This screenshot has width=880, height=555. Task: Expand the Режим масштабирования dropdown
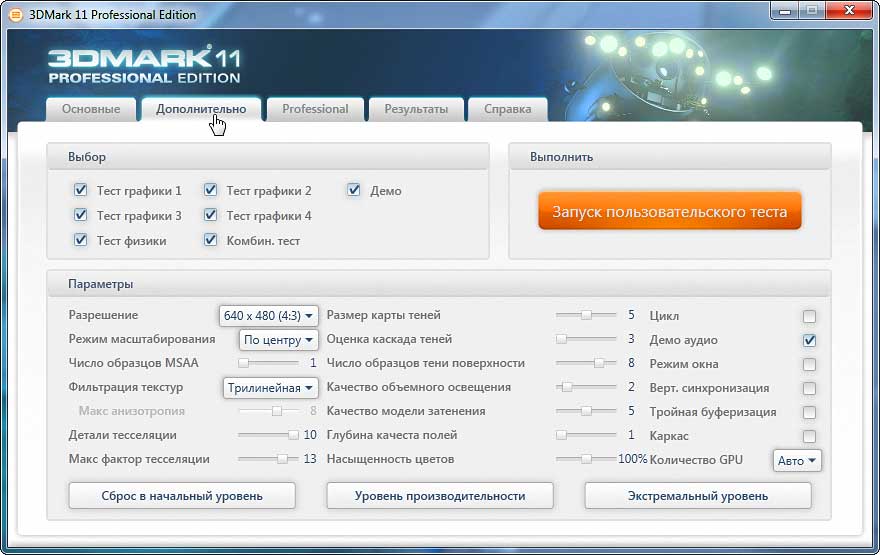pos(278,340)
